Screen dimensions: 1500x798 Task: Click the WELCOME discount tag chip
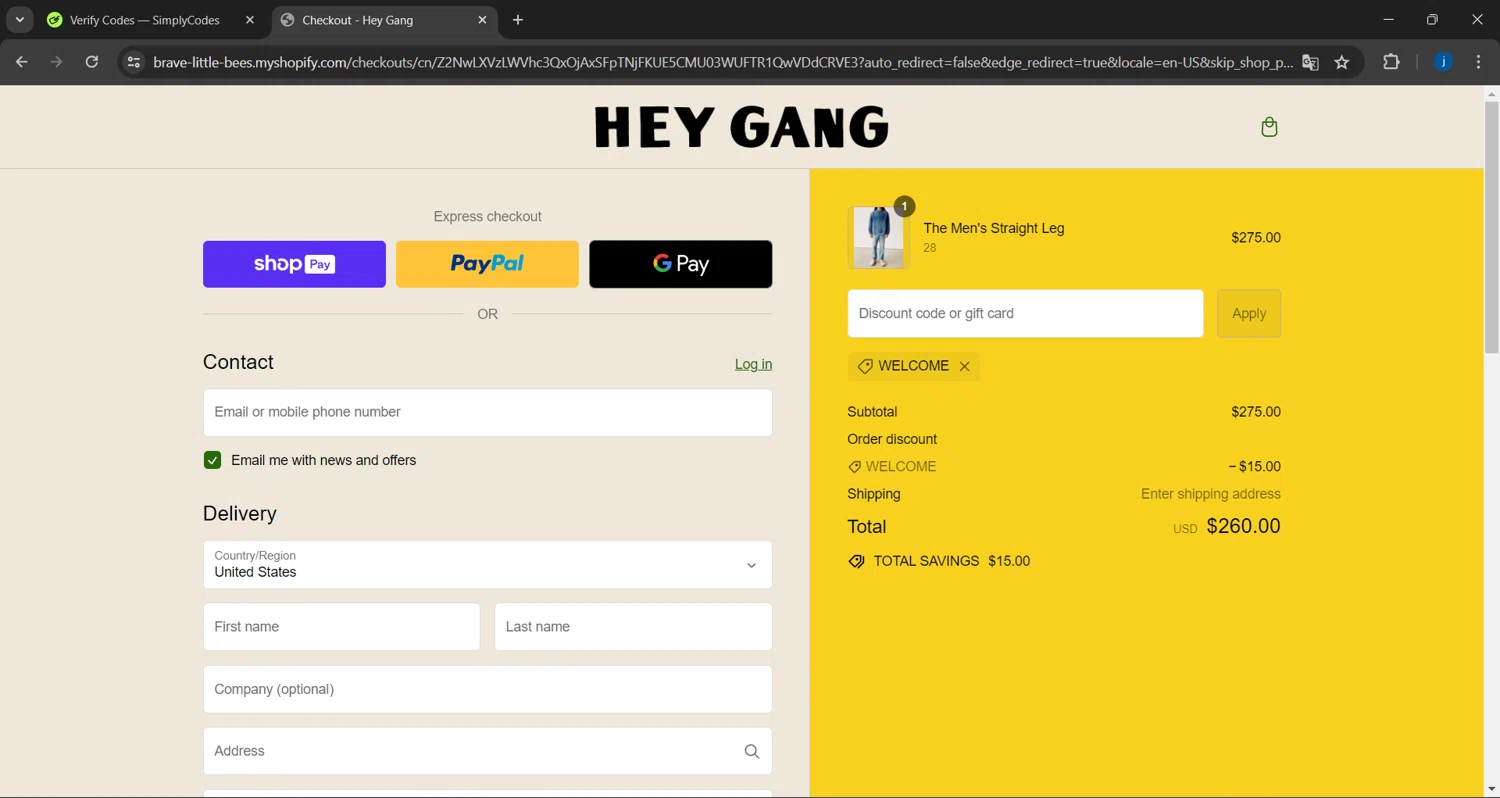tap(914, 366)
